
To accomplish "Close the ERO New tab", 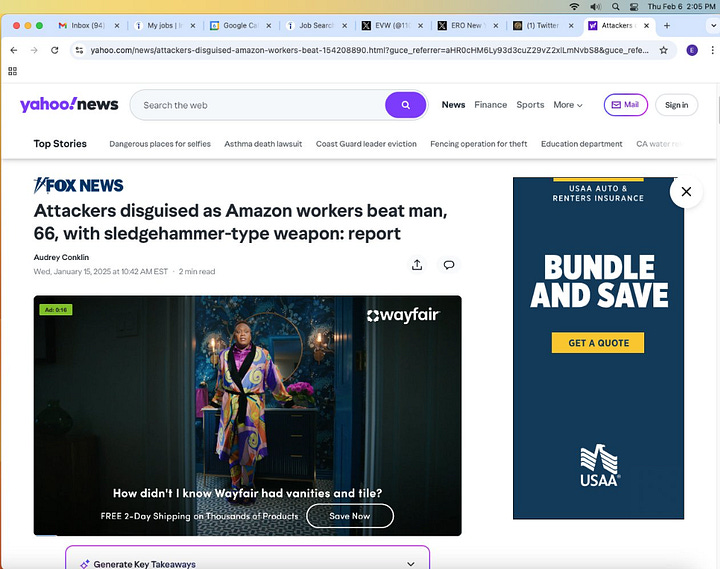I will (x=495, y=26).
